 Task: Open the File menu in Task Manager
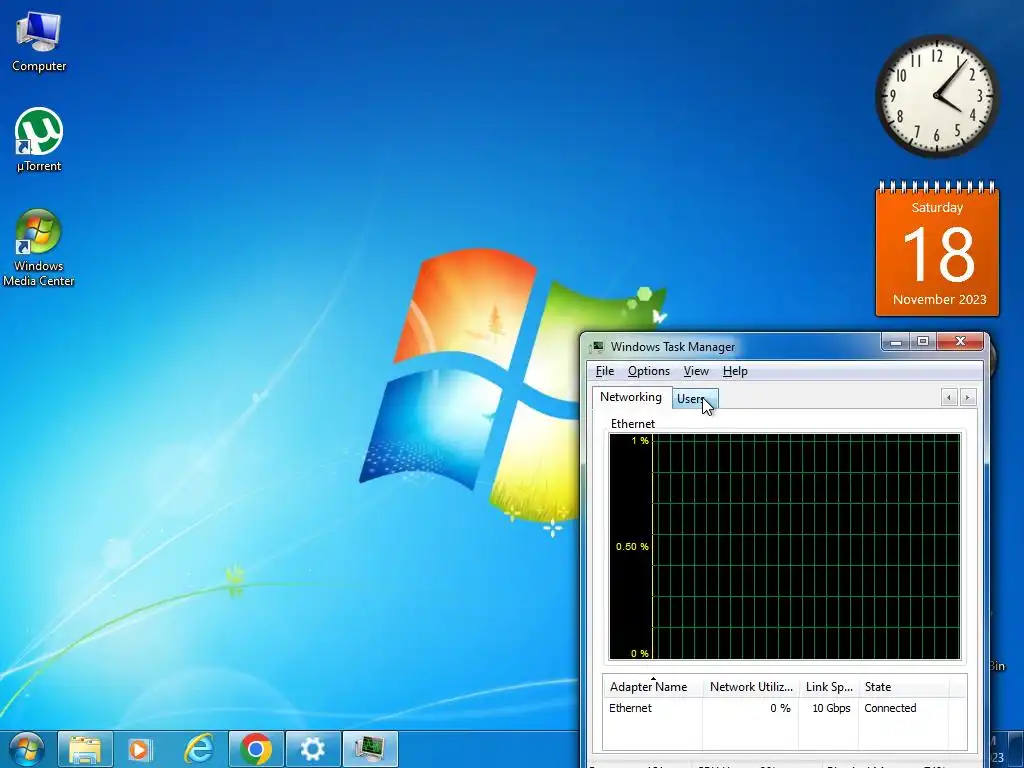click(605, 371)
